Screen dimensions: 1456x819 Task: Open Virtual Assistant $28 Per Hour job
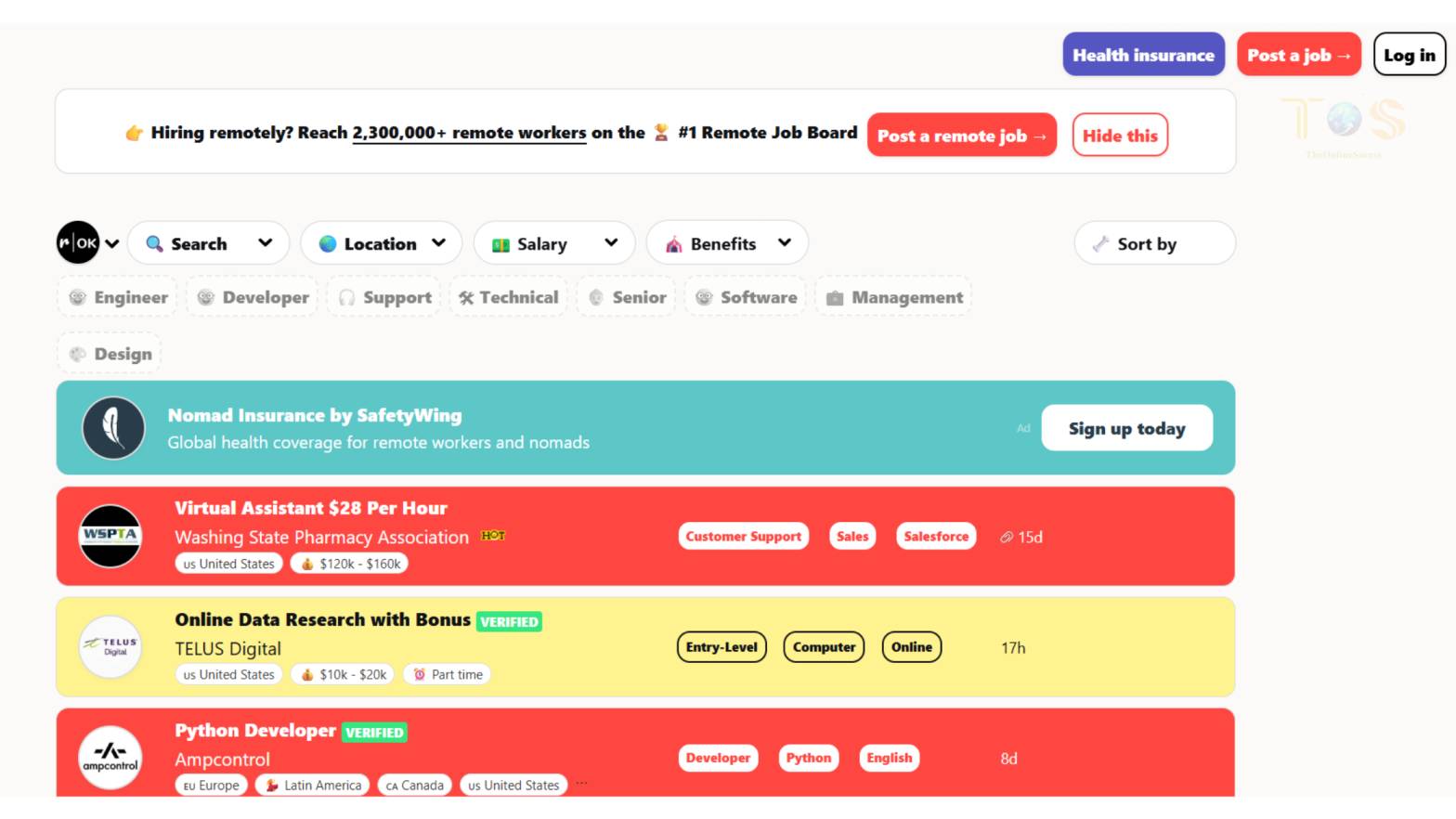(311, 508)
